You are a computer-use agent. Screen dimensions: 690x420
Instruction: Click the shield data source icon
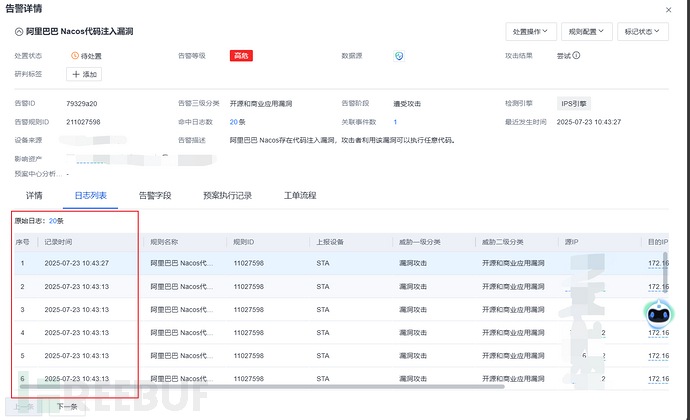pos(399,56)
